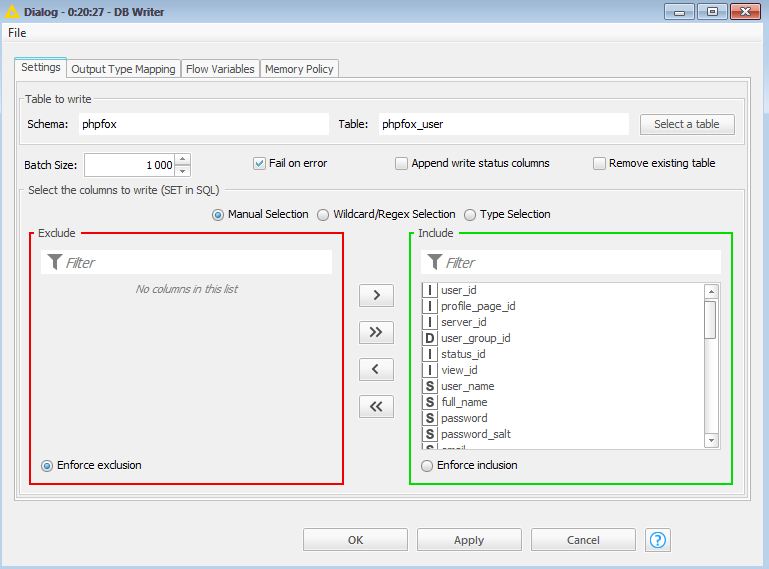The image size is (769, 569).
Task: Switch to the Output Type Mapping tab
Action: pyautogui.click(x=123, y=69)
